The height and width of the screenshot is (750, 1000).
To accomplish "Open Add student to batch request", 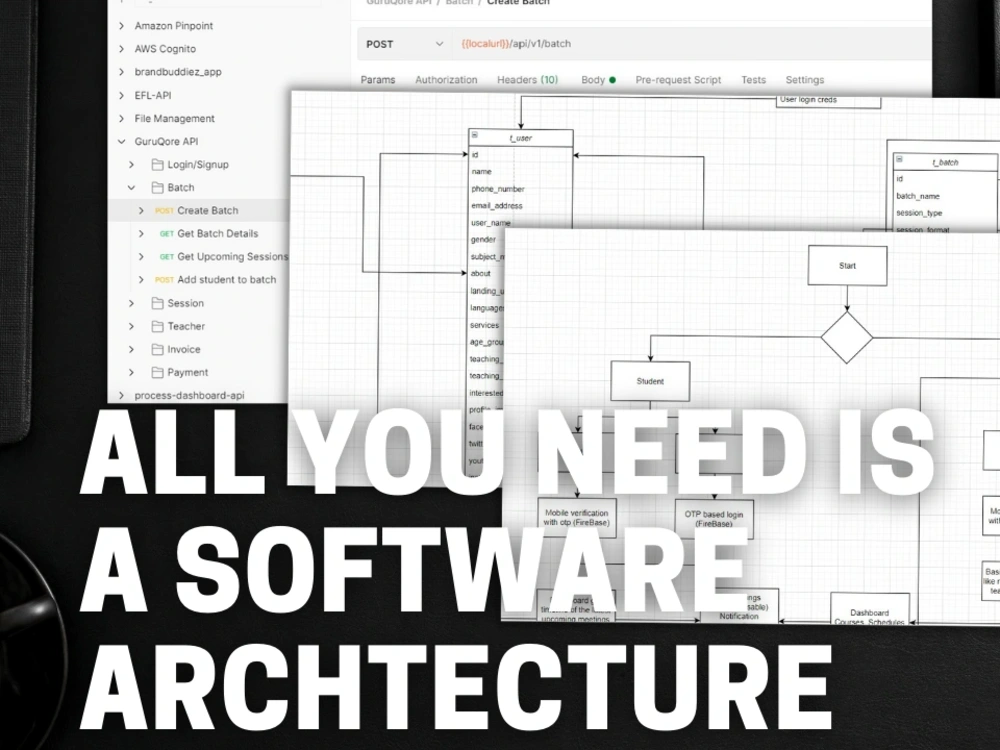I will click(x=216, y=279).
